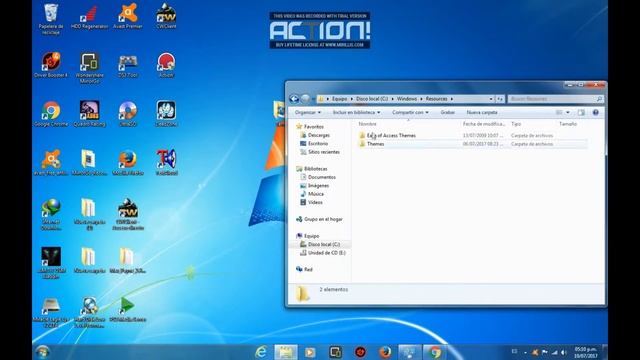
Task: Click the Nueva carpeta button
Action: (482, 112)
